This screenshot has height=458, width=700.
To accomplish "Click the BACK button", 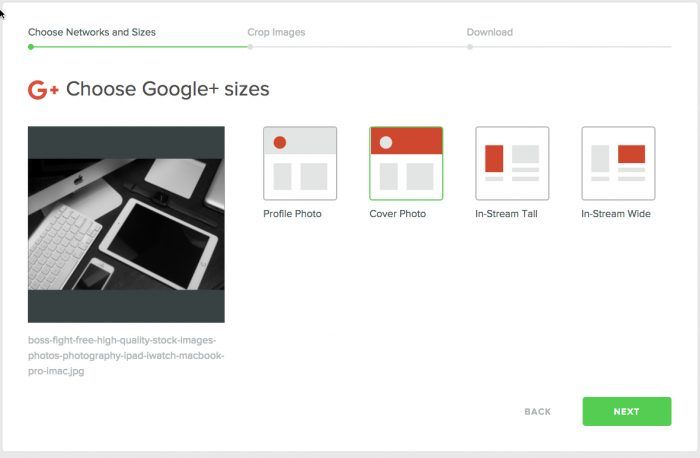I will tap(537, 412).
